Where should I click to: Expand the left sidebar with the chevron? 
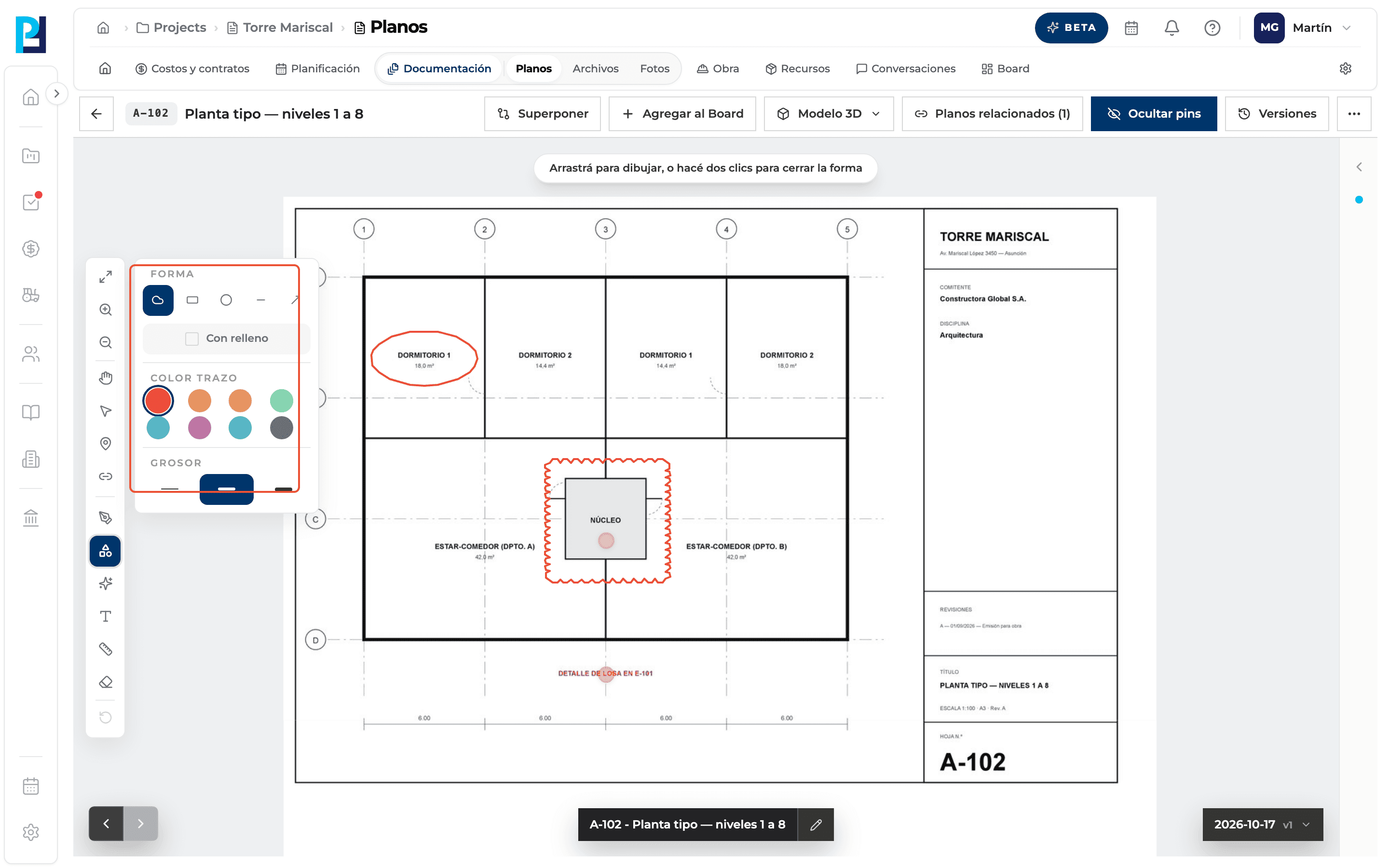(56, 94)
